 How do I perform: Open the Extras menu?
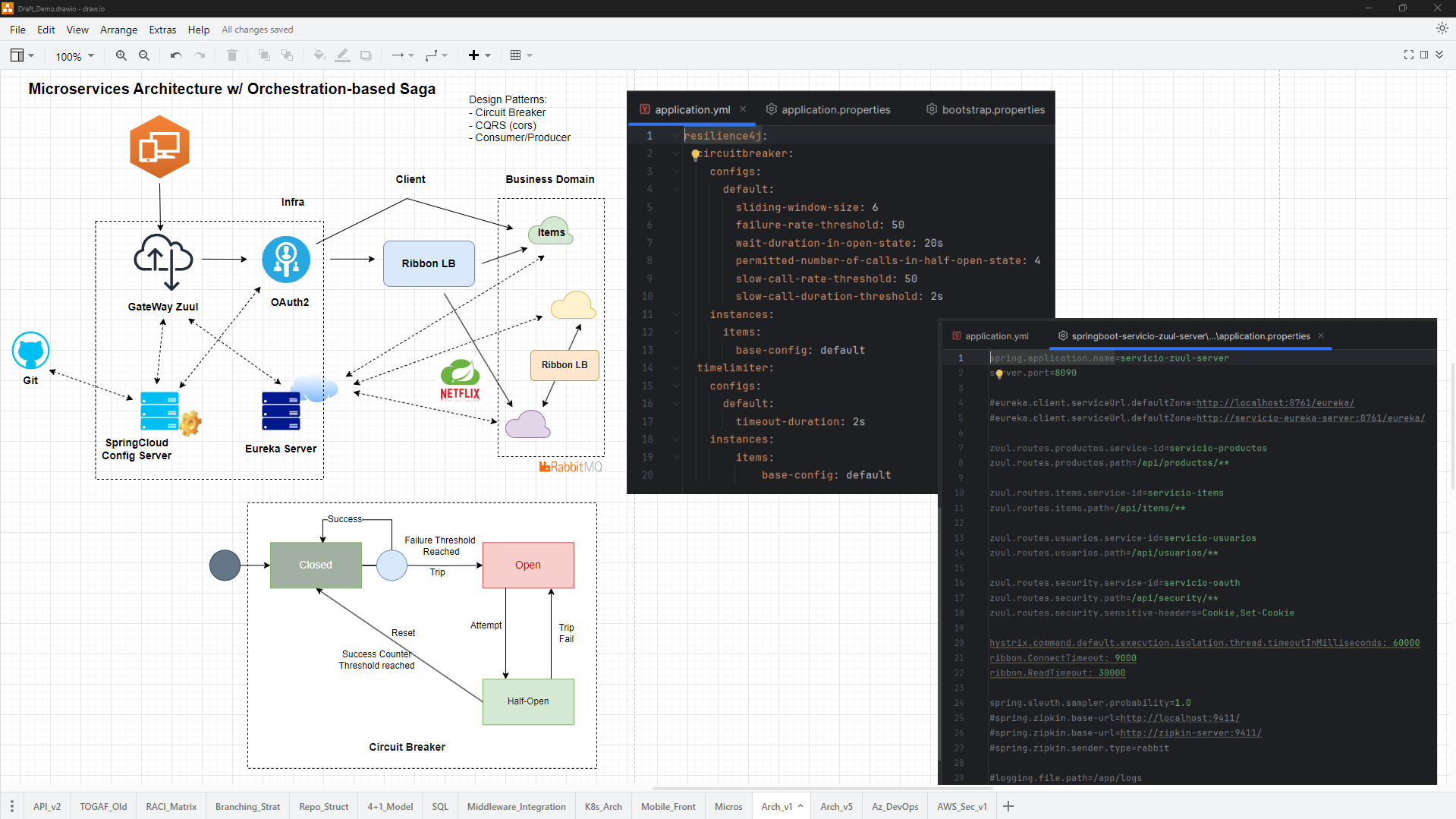coord(162,30)
